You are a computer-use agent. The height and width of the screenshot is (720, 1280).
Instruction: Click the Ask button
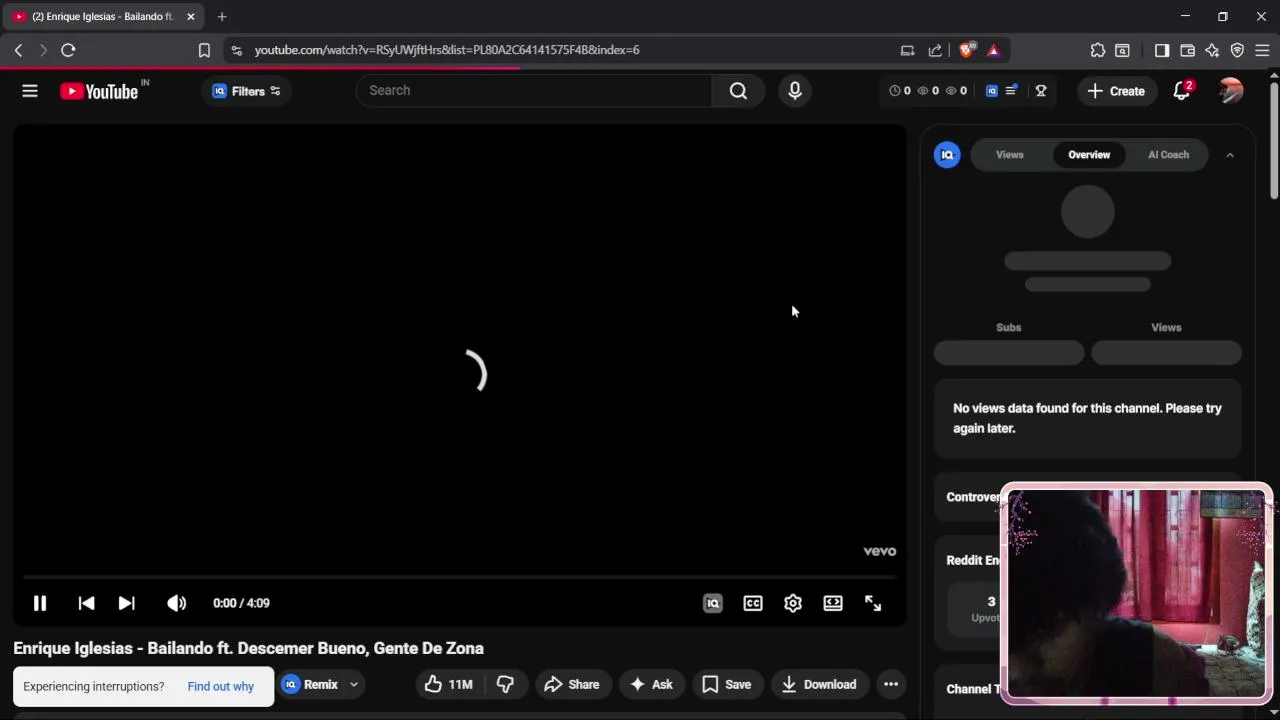pyautogui.click(x=651, y=684)
